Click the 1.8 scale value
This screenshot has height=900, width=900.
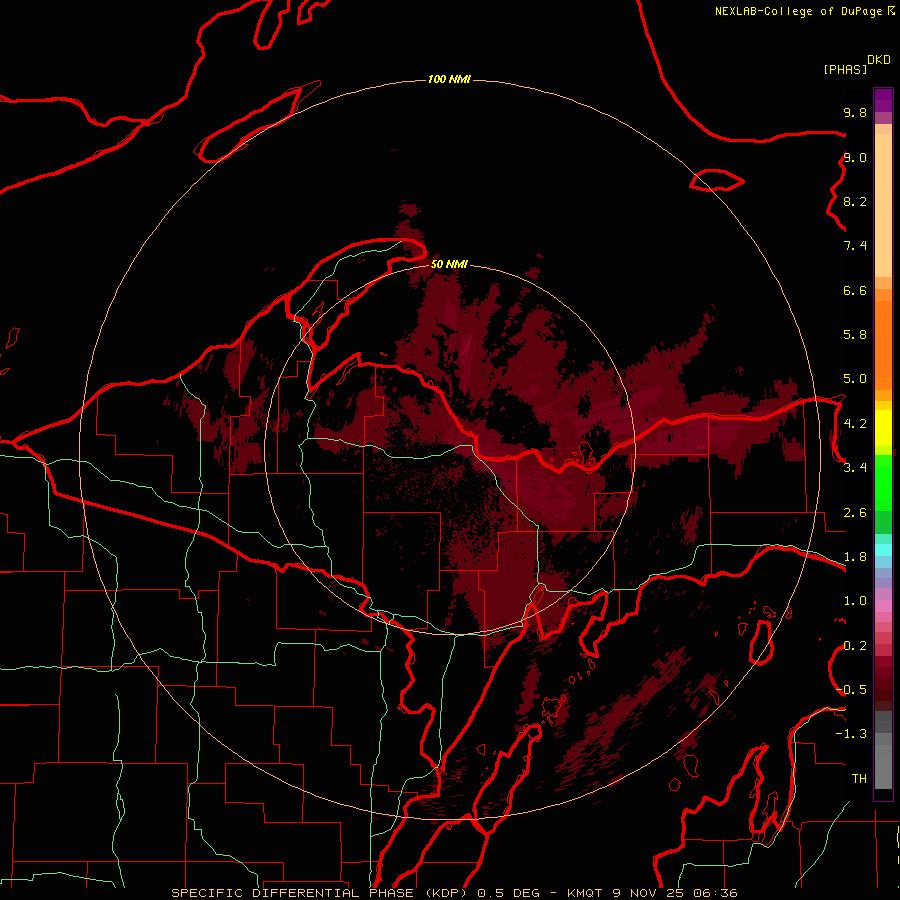(855, 557)
